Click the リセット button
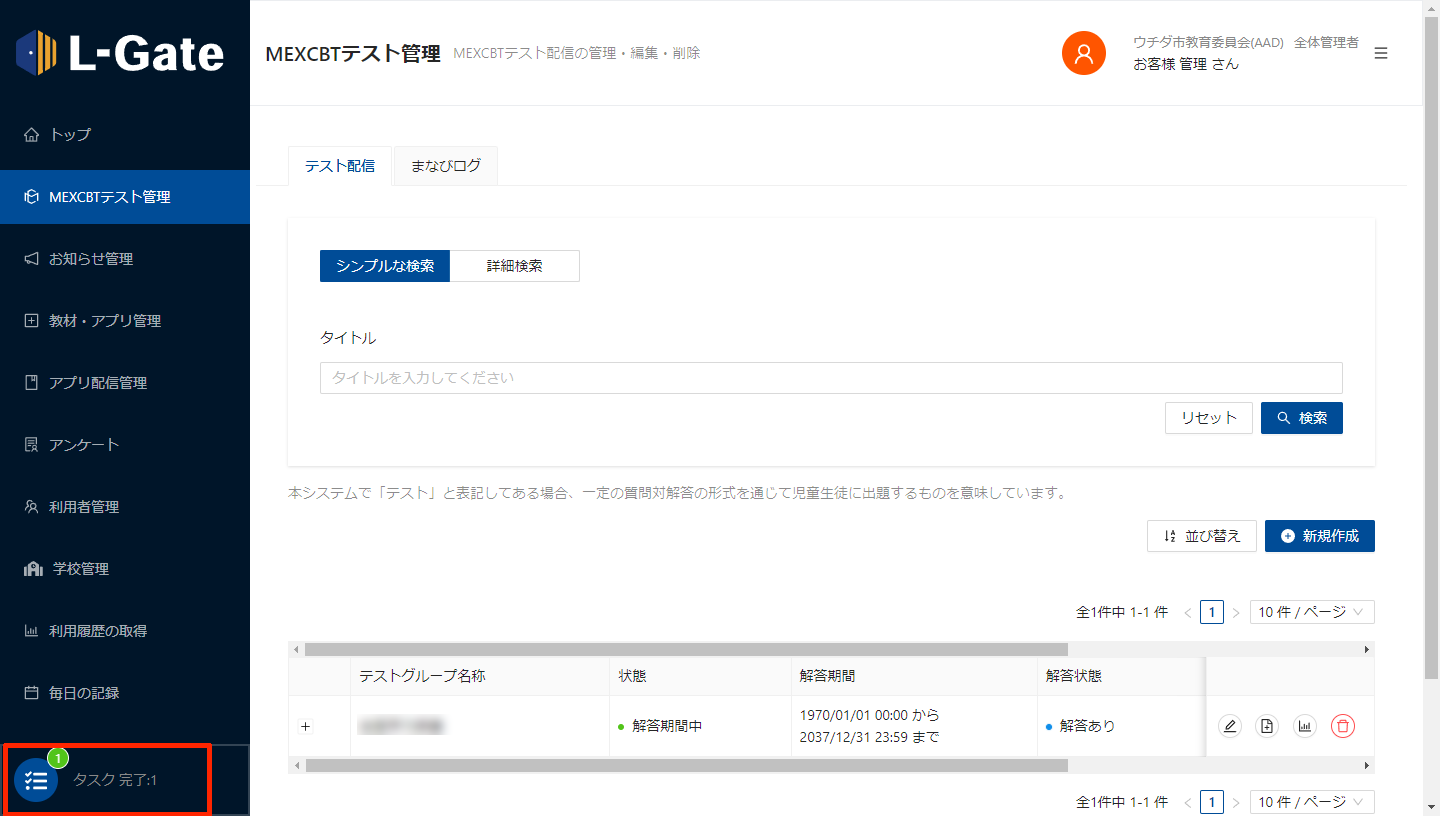This screenshot has height=816, width=1440. [1208, 418]
